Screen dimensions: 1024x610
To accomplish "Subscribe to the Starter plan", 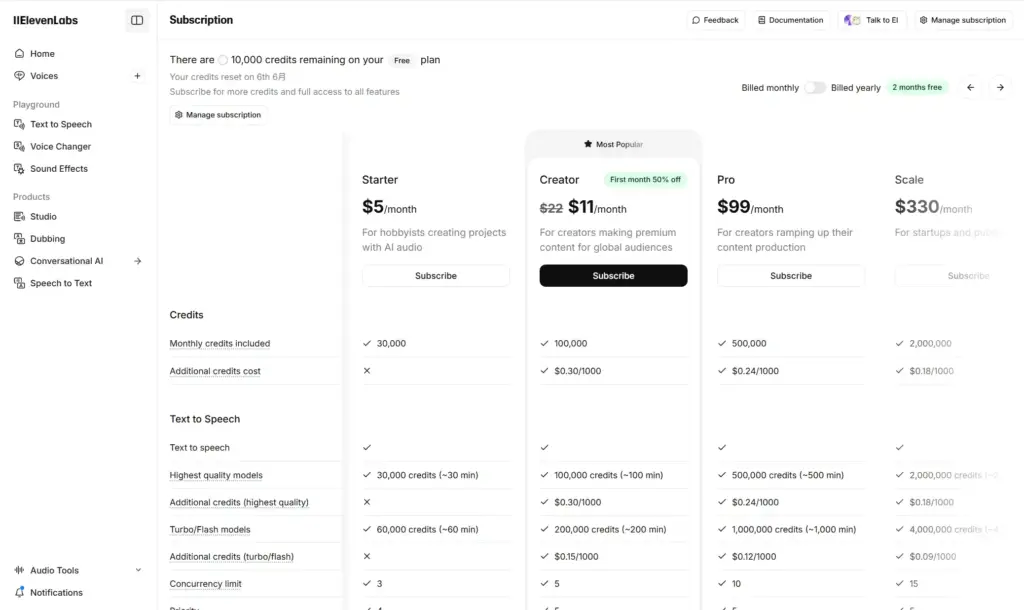I will click(436, 276).
